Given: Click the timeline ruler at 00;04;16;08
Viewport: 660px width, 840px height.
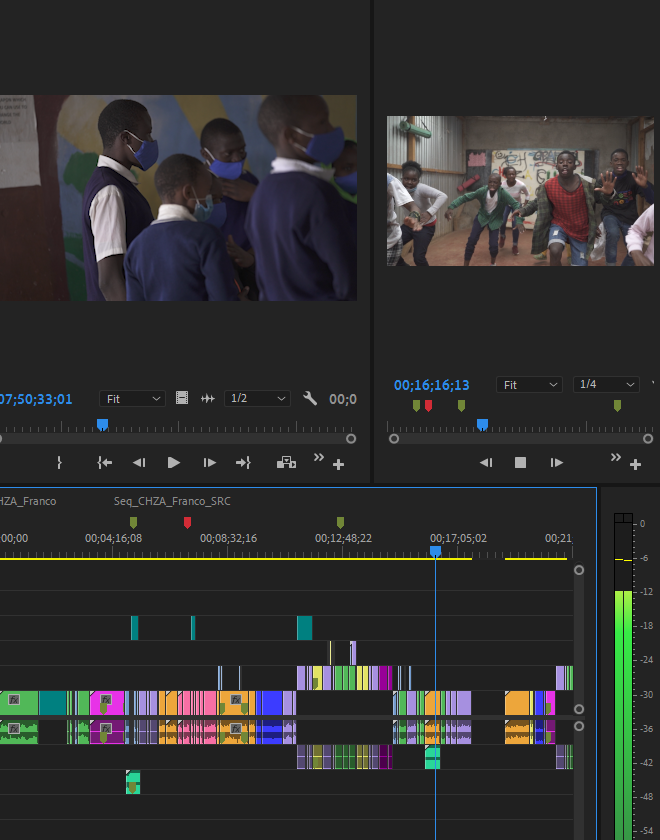Looking at the screenshot, I should [x=114, y=538].
